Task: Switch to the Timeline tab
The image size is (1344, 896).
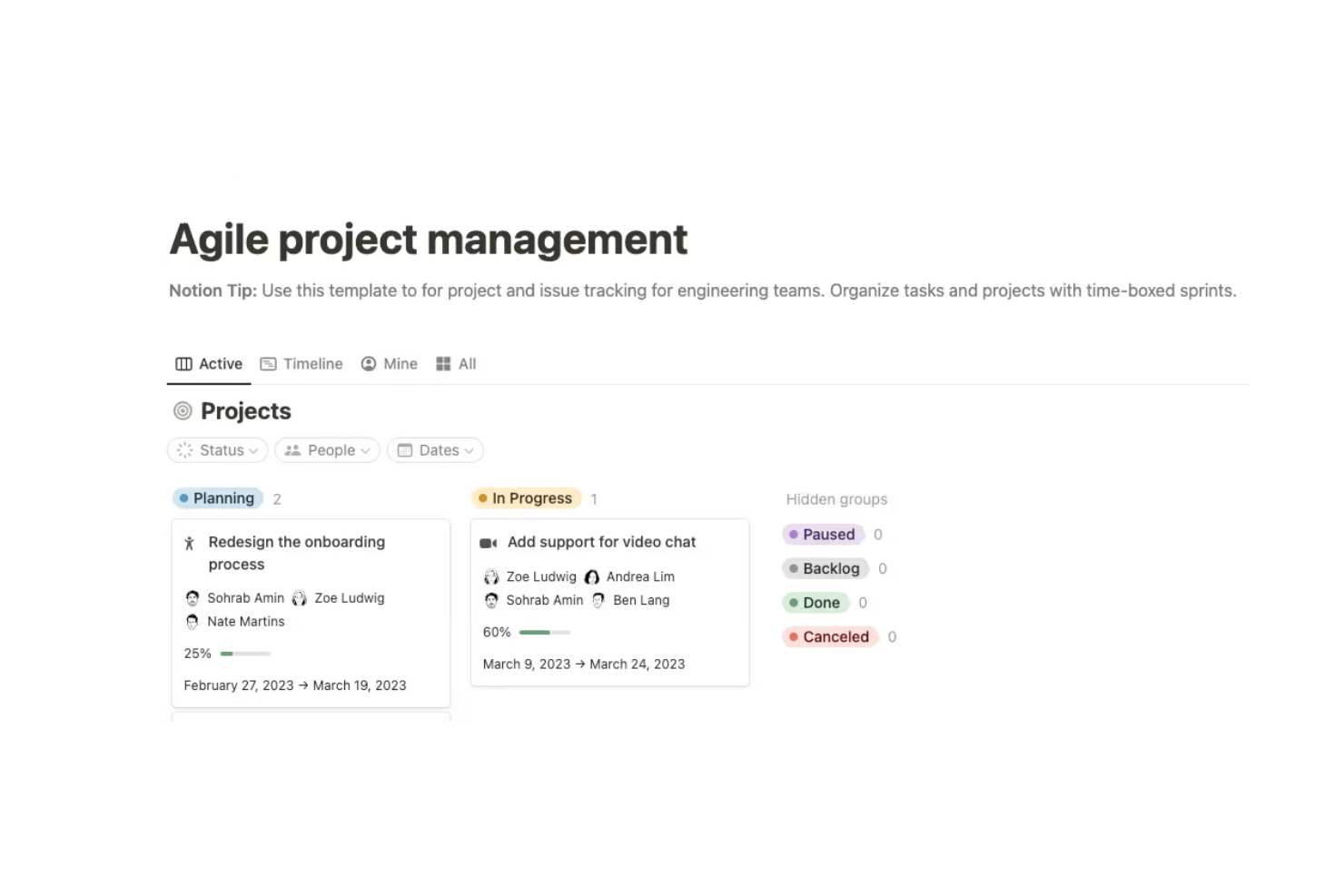Action: click(312, 363)
